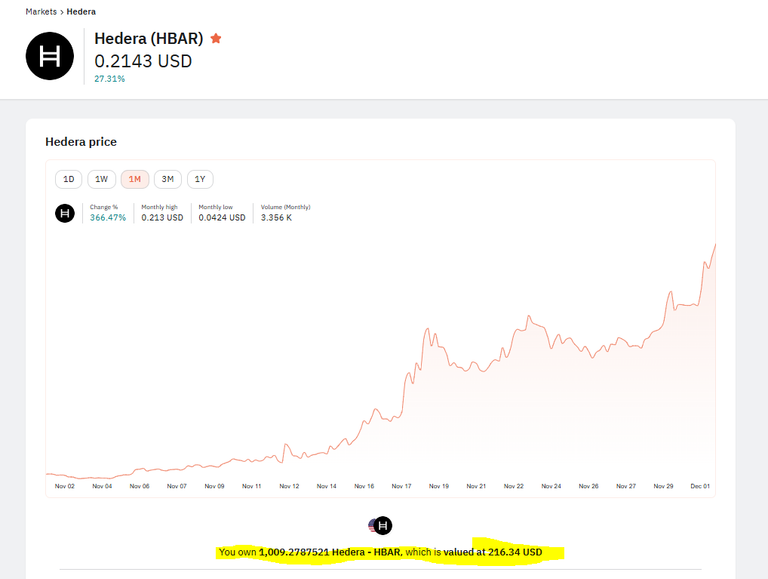Image resolution: width=768 pixels, height=579 pixels.
Task: Click the Dec 01 axis label
Action: (700, 486)
